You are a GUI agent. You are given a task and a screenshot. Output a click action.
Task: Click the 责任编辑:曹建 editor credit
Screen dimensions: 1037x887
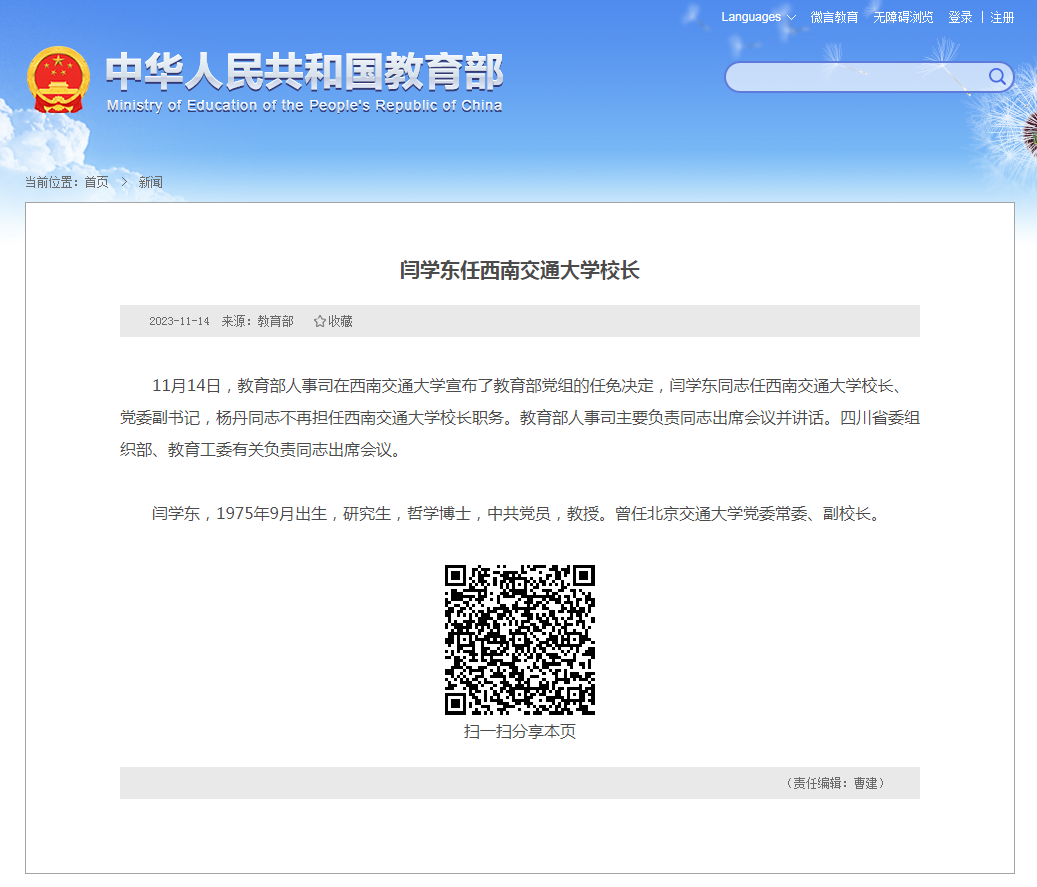tap(836, 783)
